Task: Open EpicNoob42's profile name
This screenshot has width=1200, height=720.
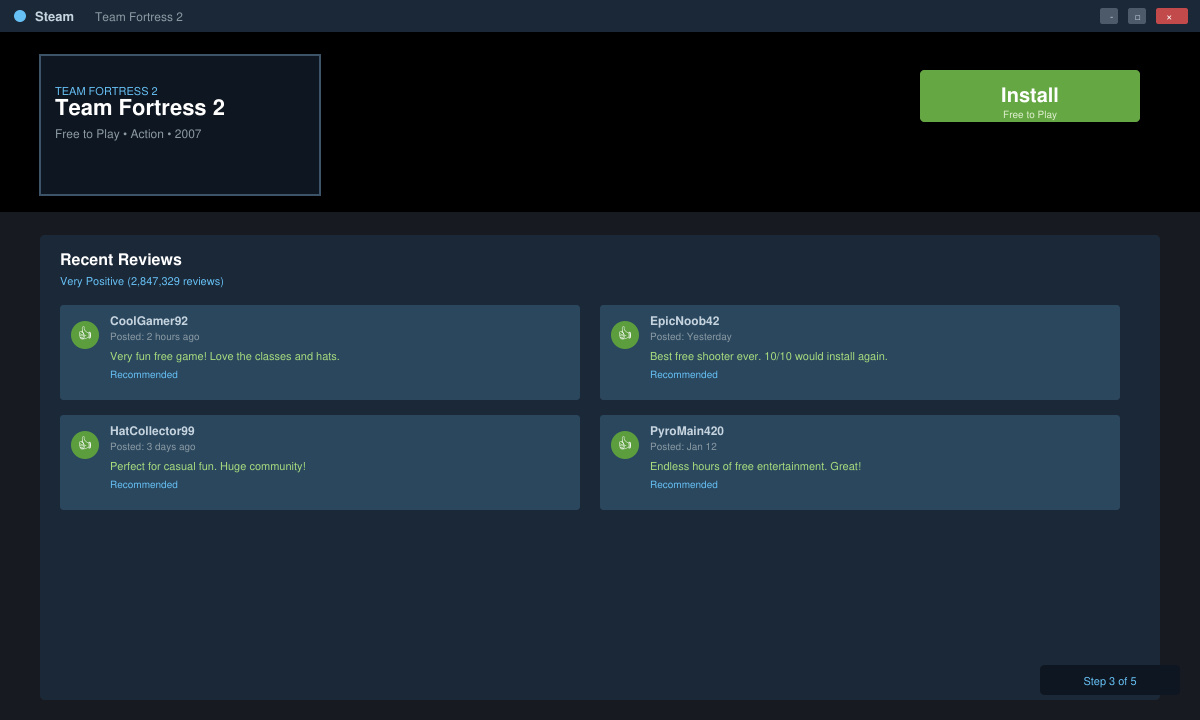Action: coord(685,321)
